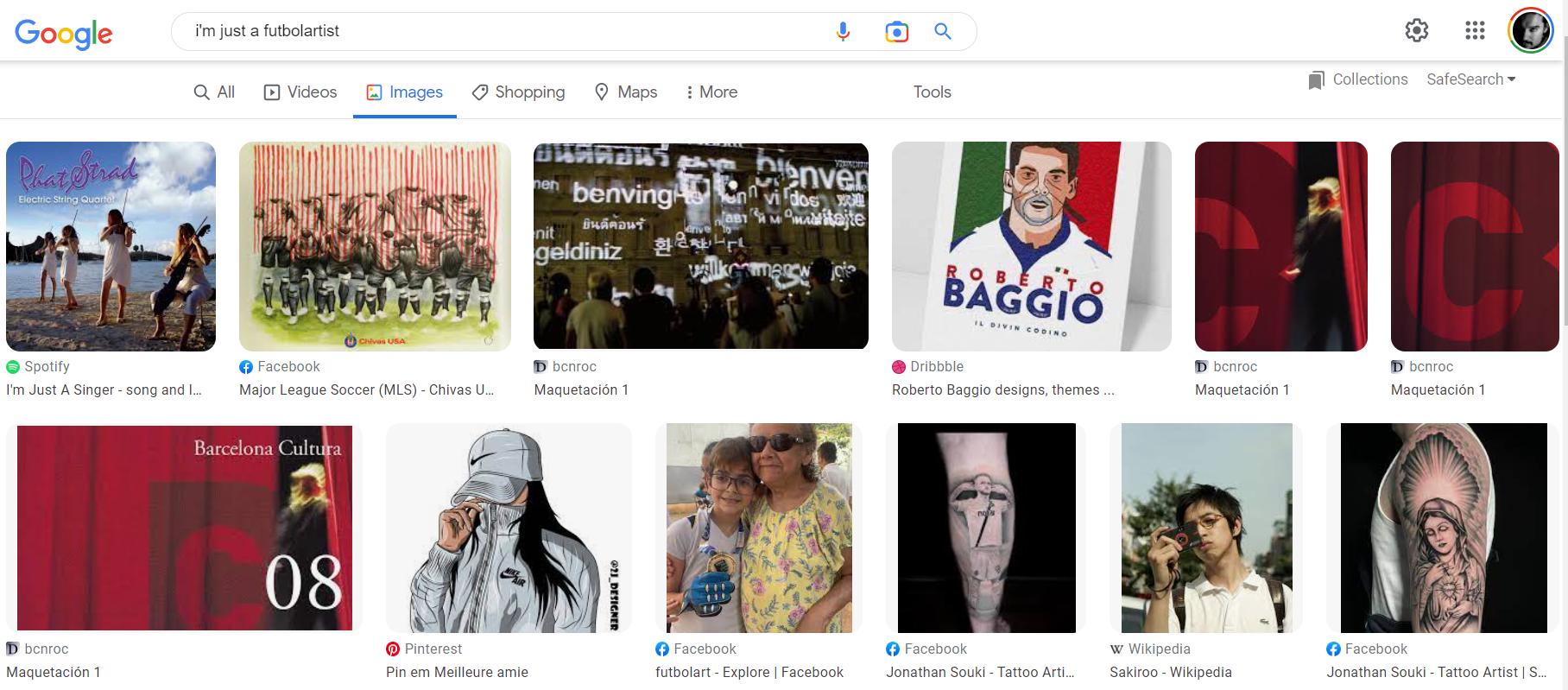Open the Collections bookmark icon

tap(1316, 80)
